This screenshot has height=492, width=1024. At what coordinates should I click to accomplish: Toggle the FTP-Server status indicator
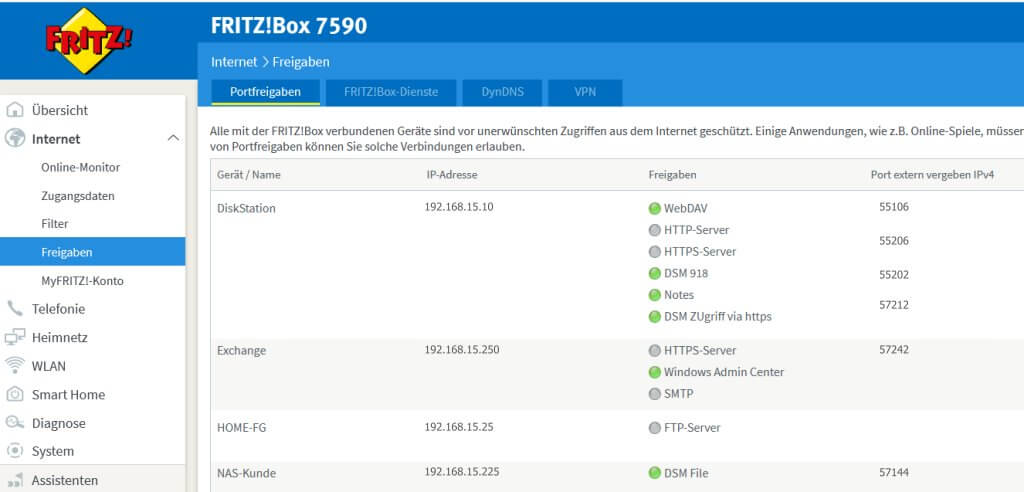(654, 428)
